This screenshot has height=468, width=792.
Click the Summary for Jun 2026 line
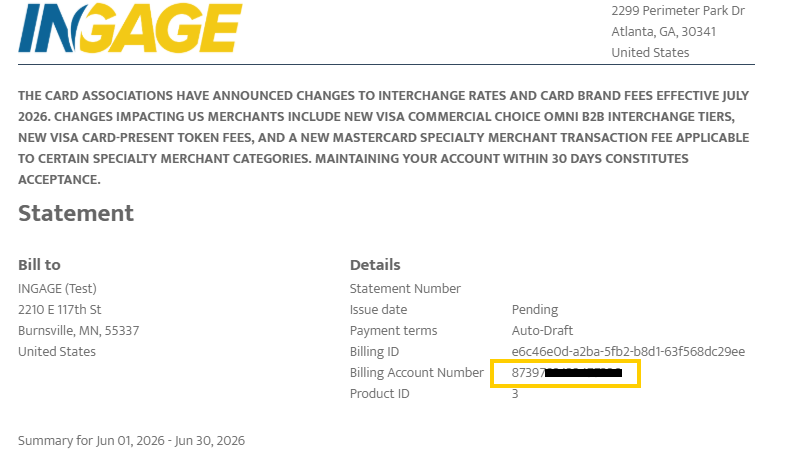[131, 441]
